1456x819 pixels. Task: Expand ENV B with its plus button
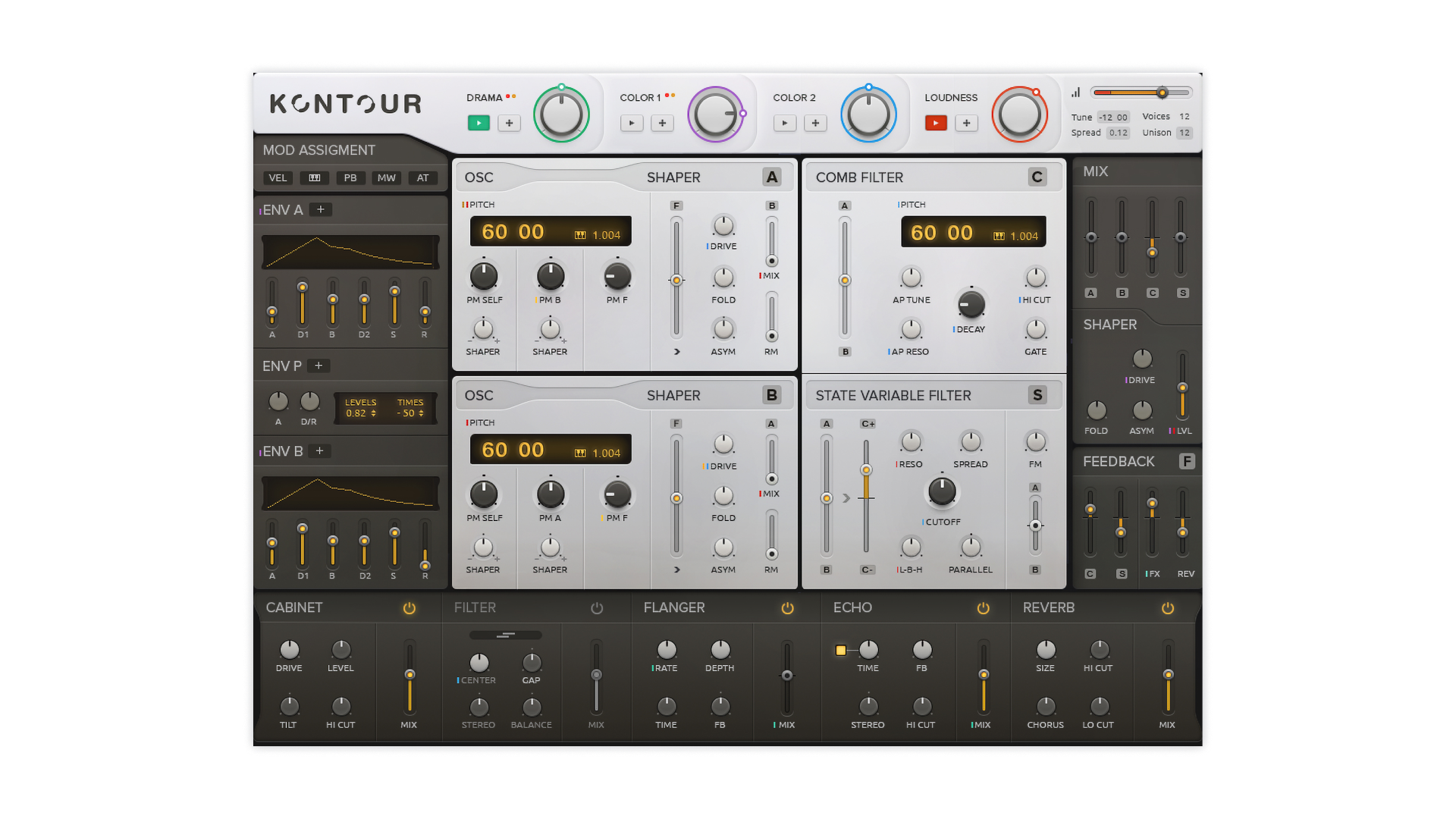[319, 451]
